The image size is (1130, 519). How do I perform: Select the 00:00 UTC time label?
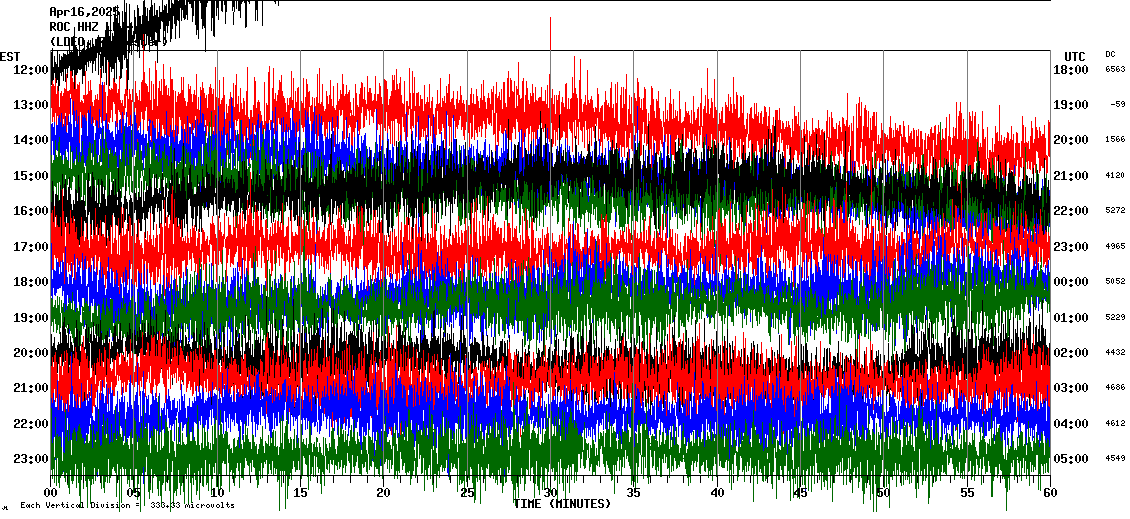click(1070, 282)
